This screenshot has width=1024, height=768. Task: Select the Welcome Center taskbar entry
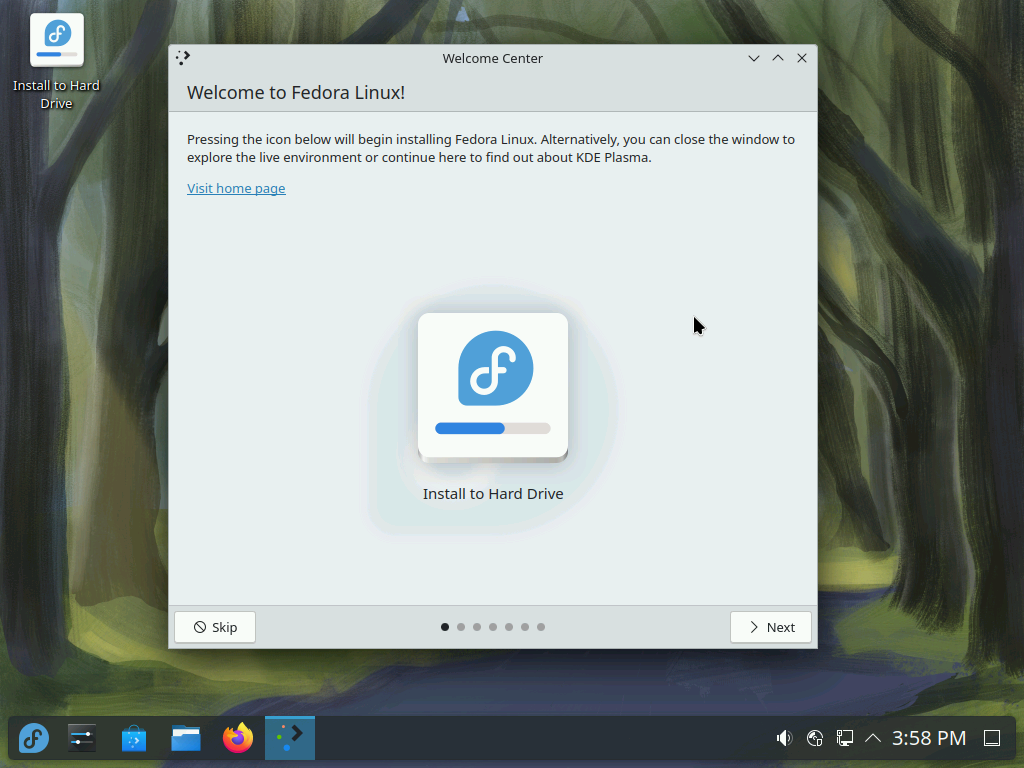click(290, 739)
